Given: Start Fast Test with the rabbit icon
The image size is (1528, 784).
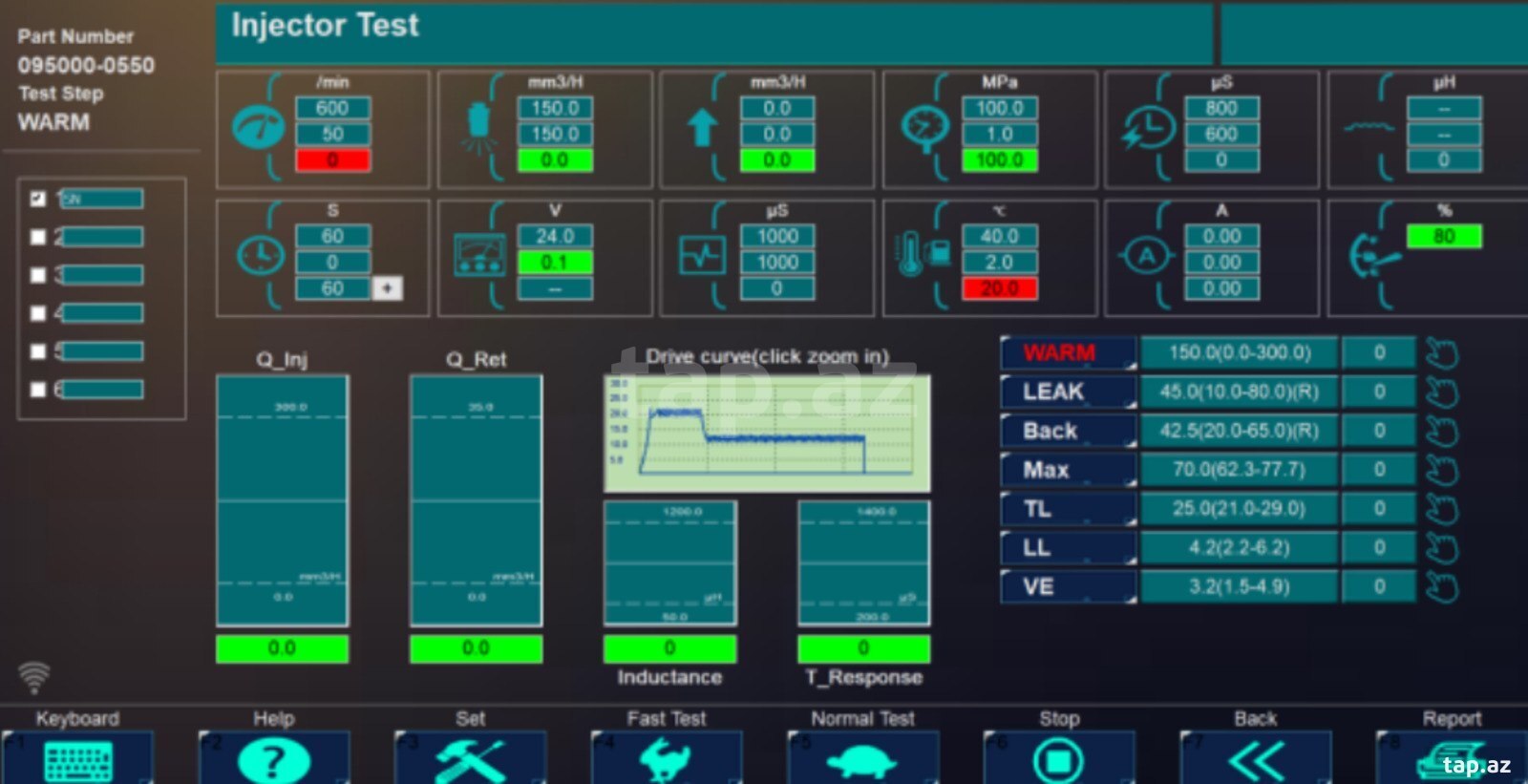Looking at the screenshot, I should (667, 758).
